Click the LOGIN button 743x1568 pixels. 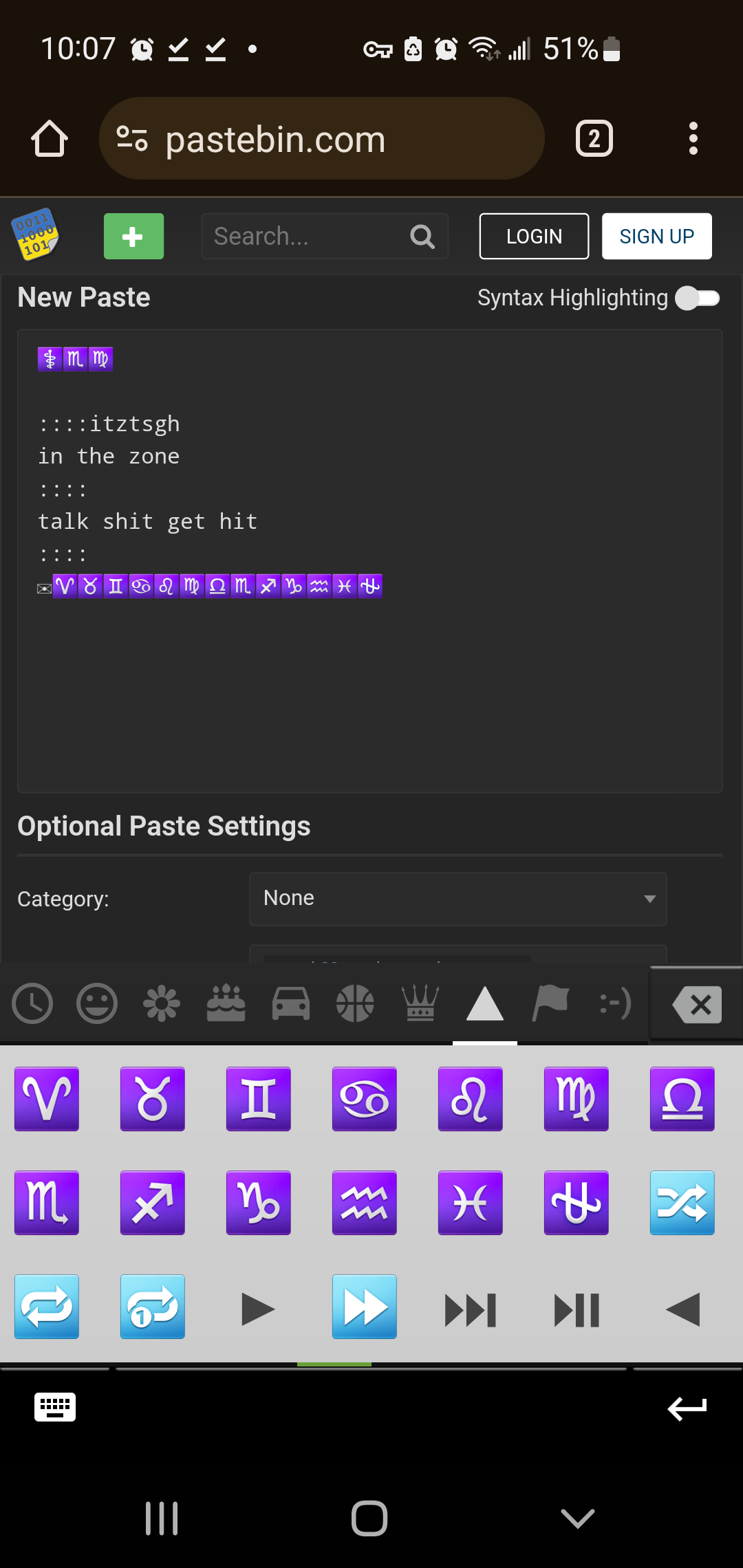coord(534,237)
